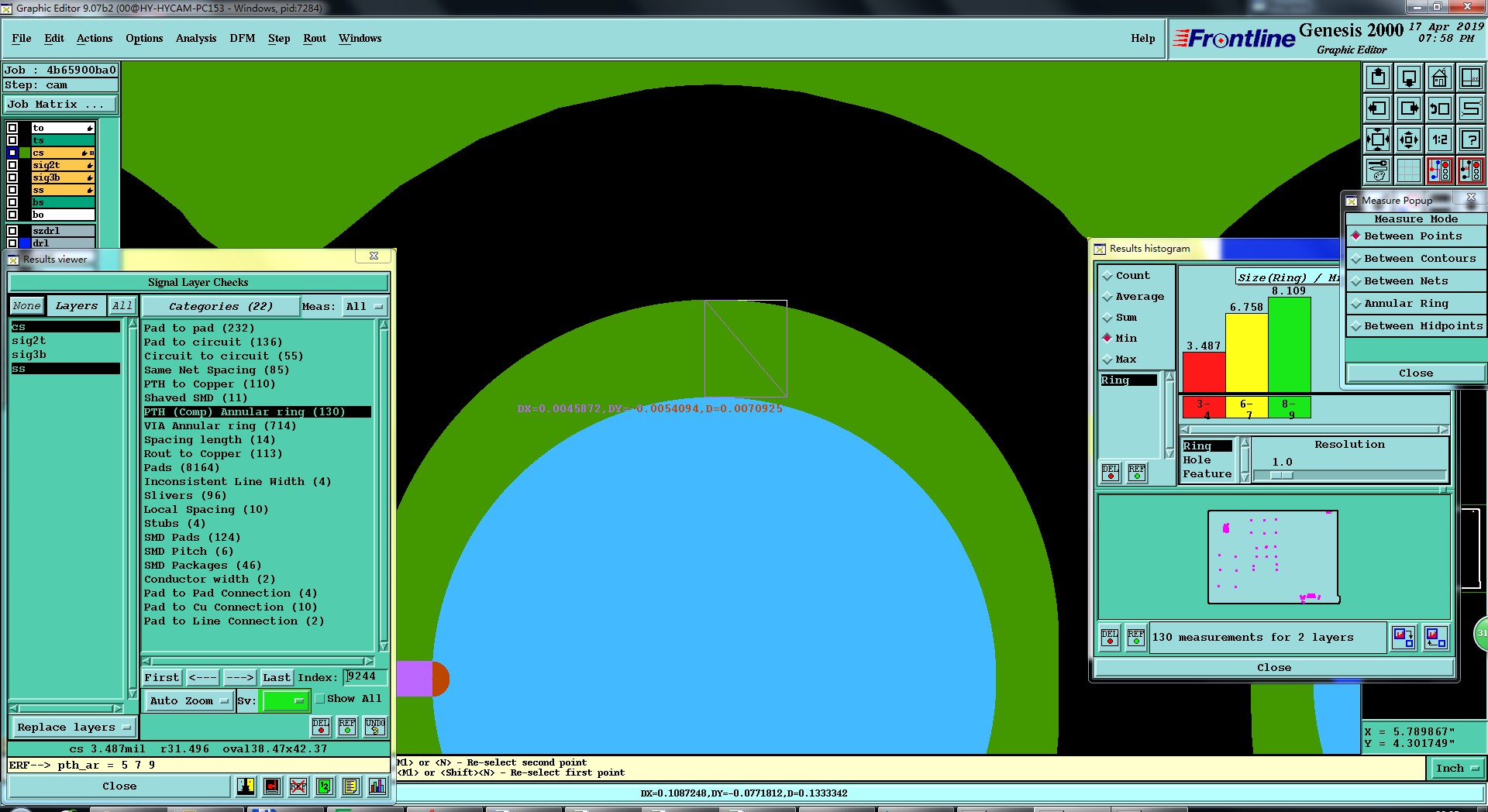Click the red 3-4 histogram range swatch
This screenshot has width=1488, height=812.
pyautogui.click(x=1204, y=408)
